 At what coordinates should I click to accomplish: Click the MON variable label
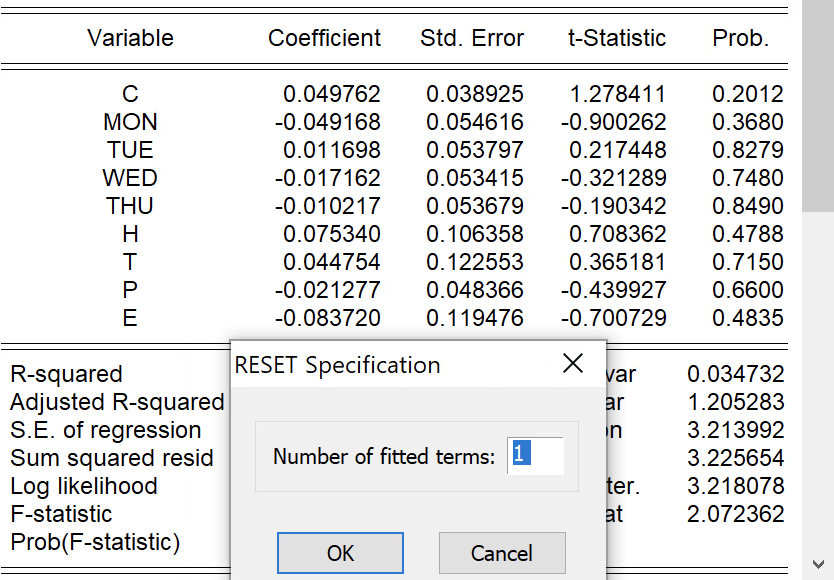click(x=130, y=121)
